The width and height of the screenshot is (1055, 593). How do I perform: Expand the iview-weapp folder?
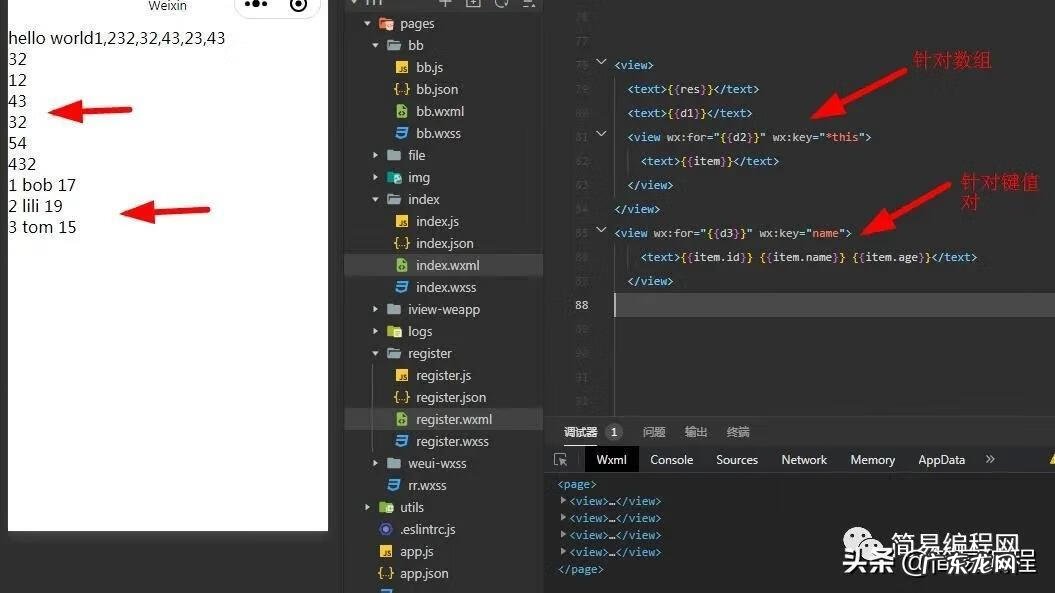pyautogui.click(x=376, y=309)
